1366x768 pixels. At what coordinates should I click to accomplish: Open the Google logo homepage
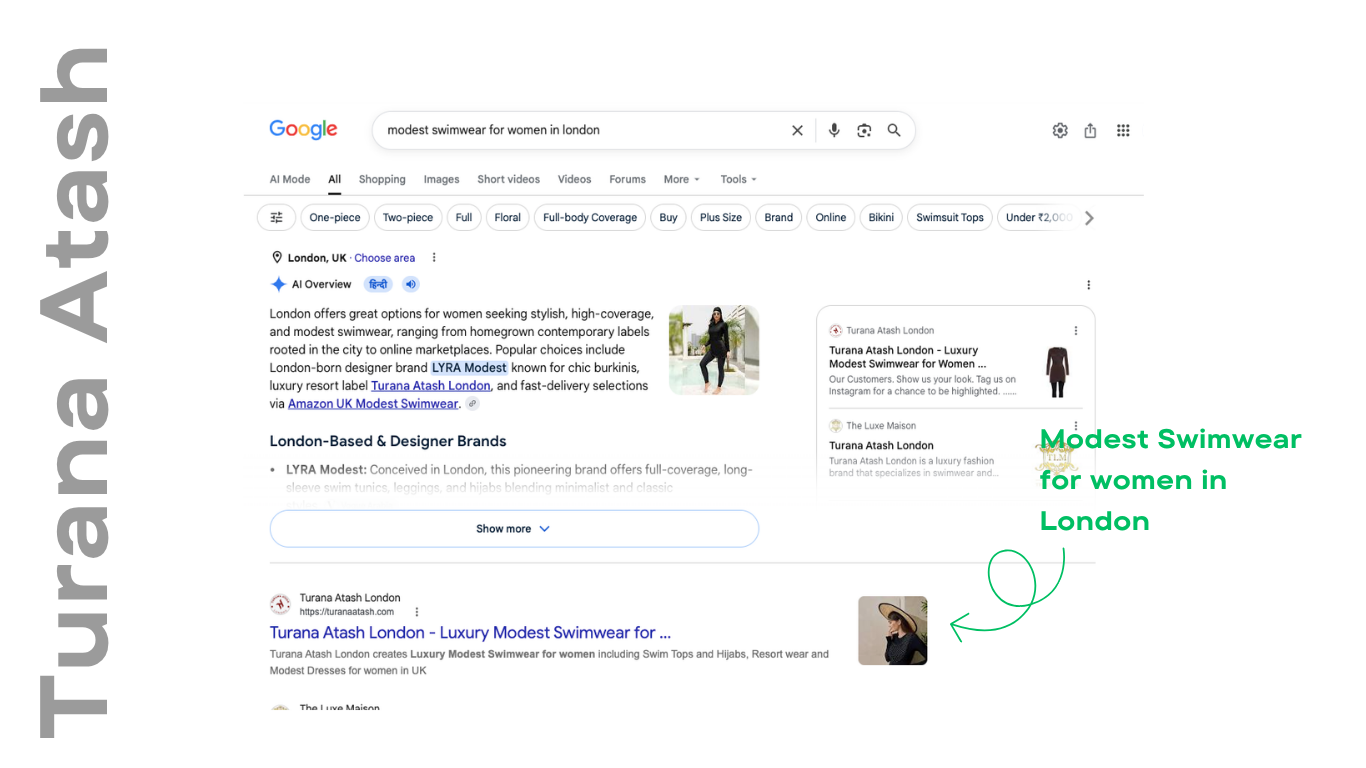[x=303, y=130]
